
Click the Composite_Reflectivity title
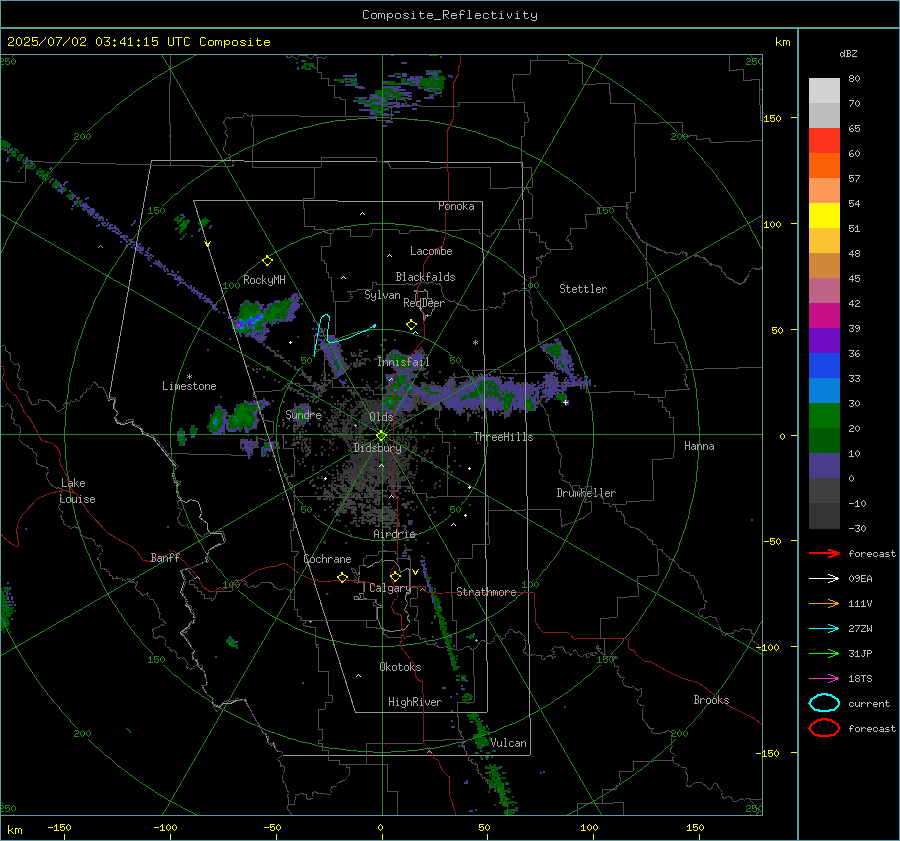click(x=450, y=15)
